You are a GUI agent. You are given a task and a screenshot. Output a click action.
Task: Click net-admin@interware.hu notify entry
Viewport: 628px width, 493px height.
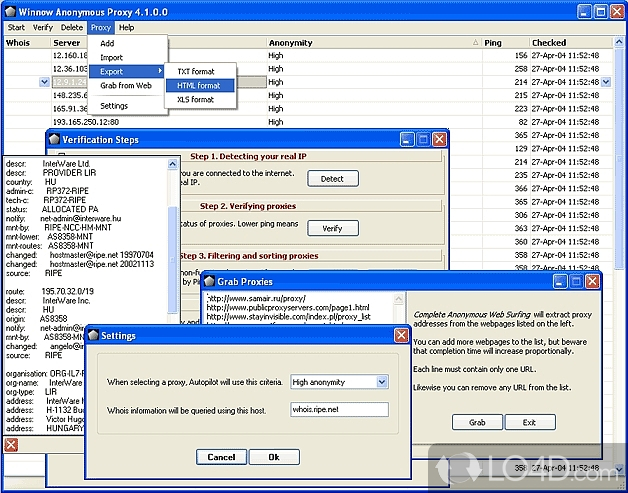(x=81, y=219)
